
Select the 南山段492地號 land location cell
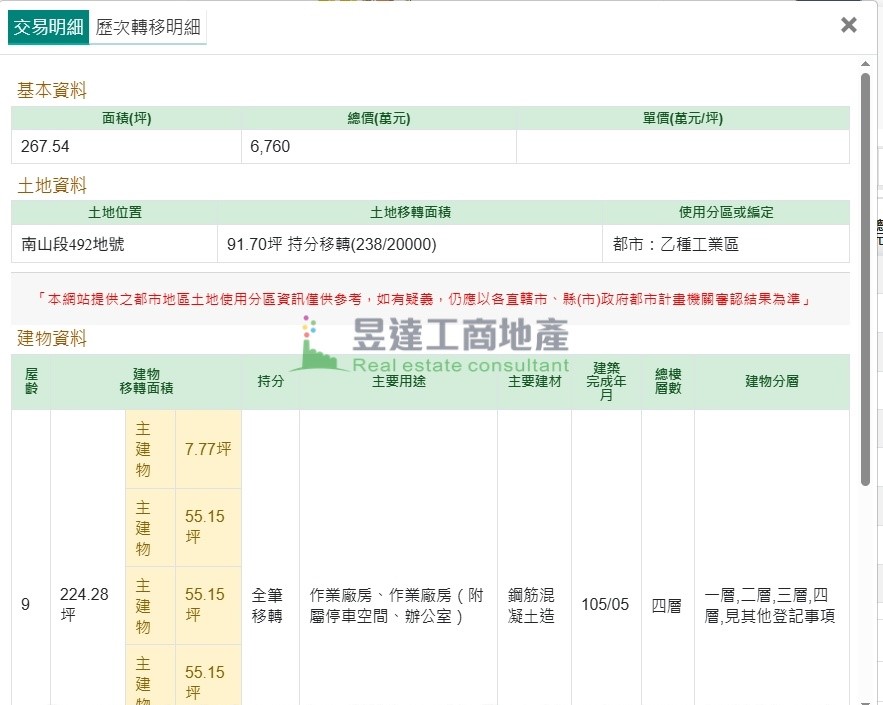point(114,244)
